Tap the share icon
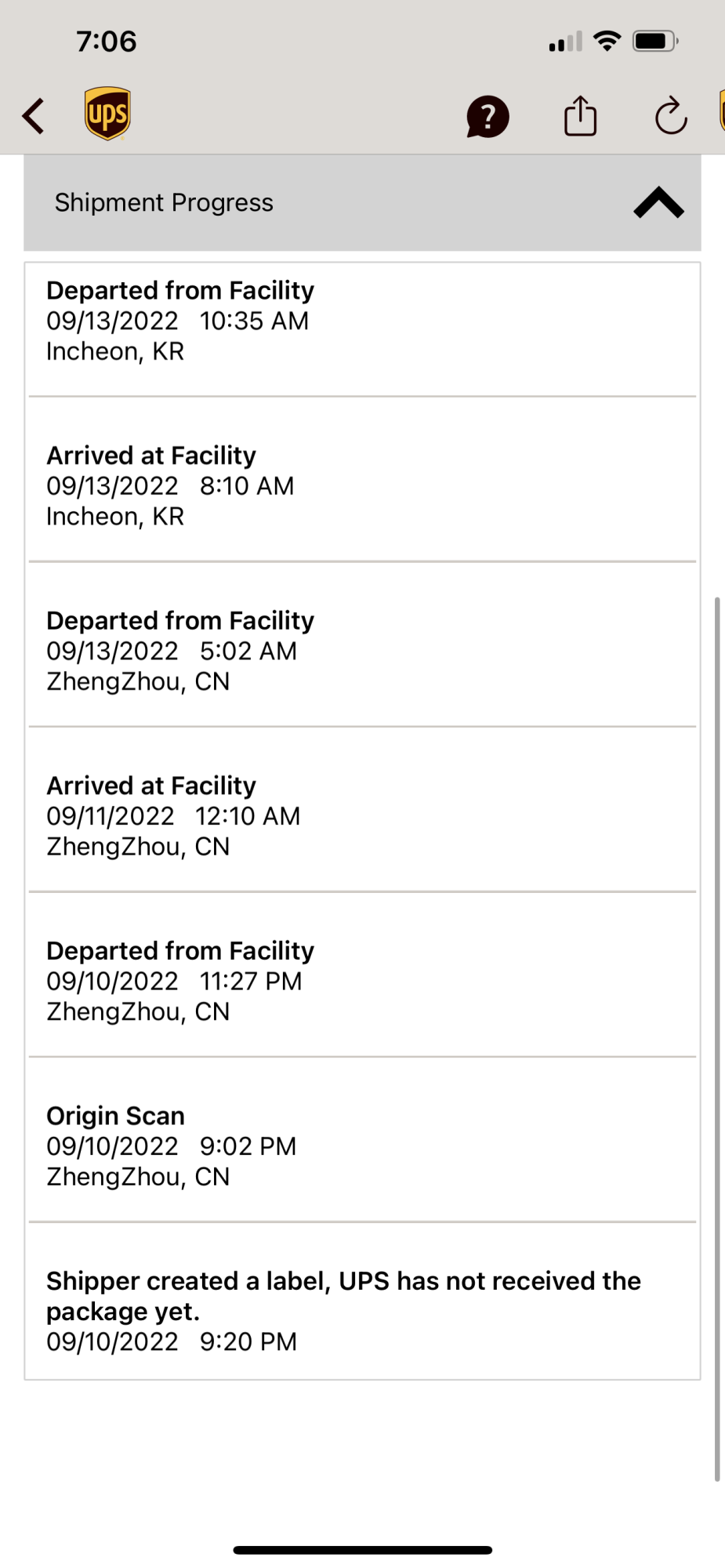The height and width of the screenshot is (1568, 725). (580, 115)
